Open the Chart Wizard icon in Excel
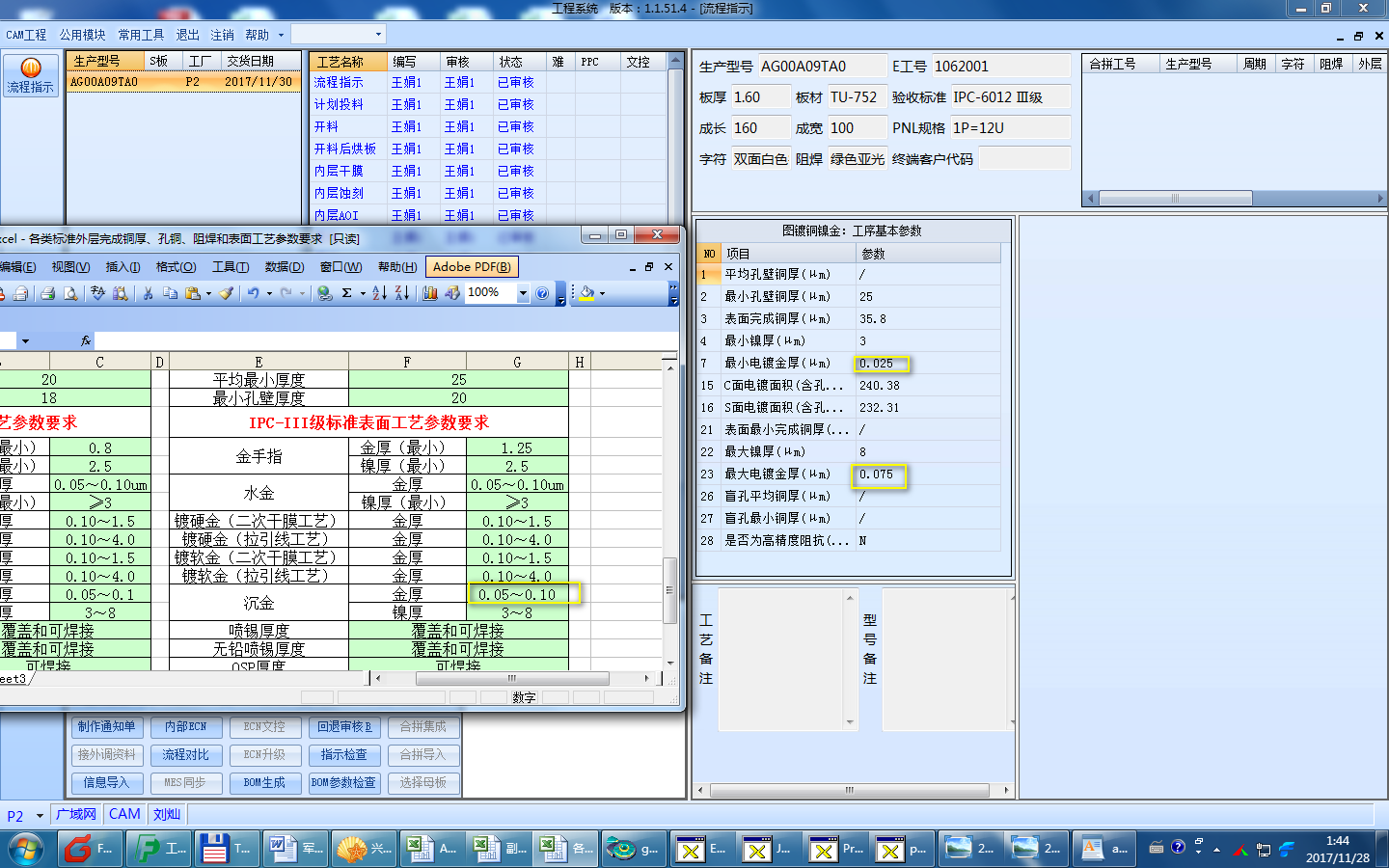The height and width of the screenshot is (868, 1389). click(x=430, y=293)
